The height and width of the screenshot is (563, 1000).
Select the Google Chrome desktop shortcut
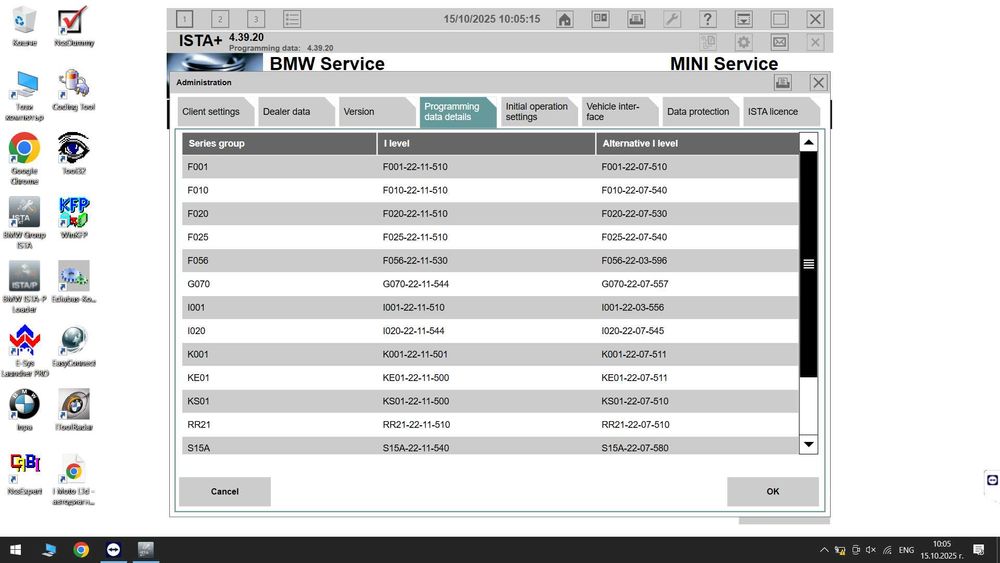24,159
